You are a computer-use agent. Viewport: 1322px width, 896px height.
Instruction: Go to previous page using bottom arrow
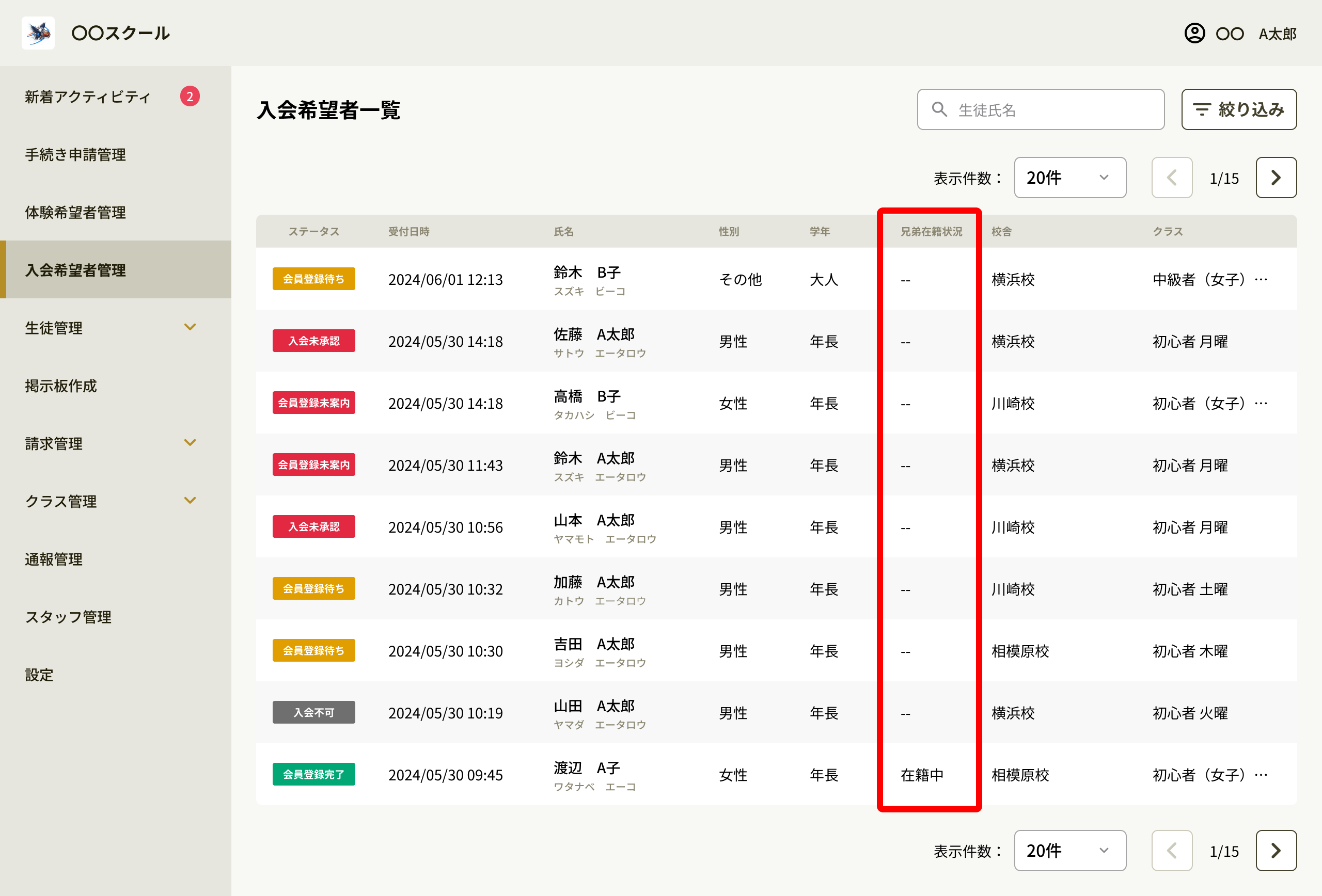click(x=1171, y=850)
